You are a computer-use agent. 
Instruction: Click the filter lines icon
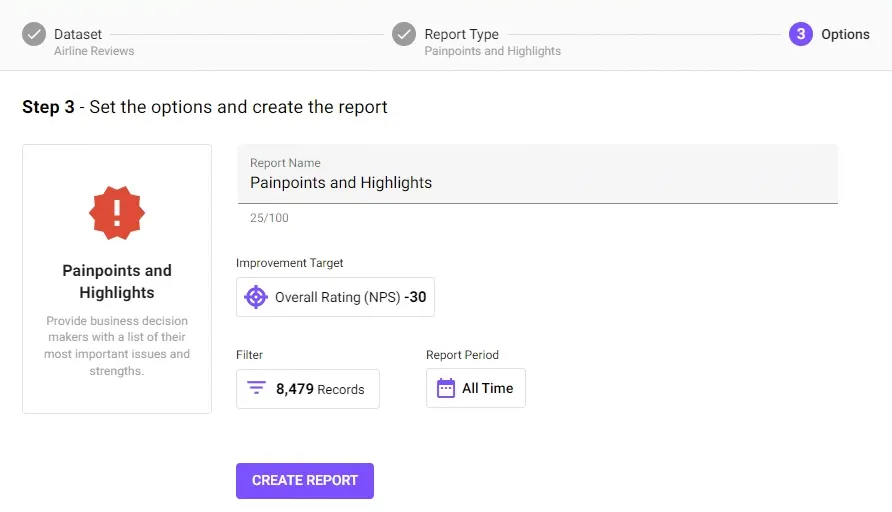pos(257,388)
